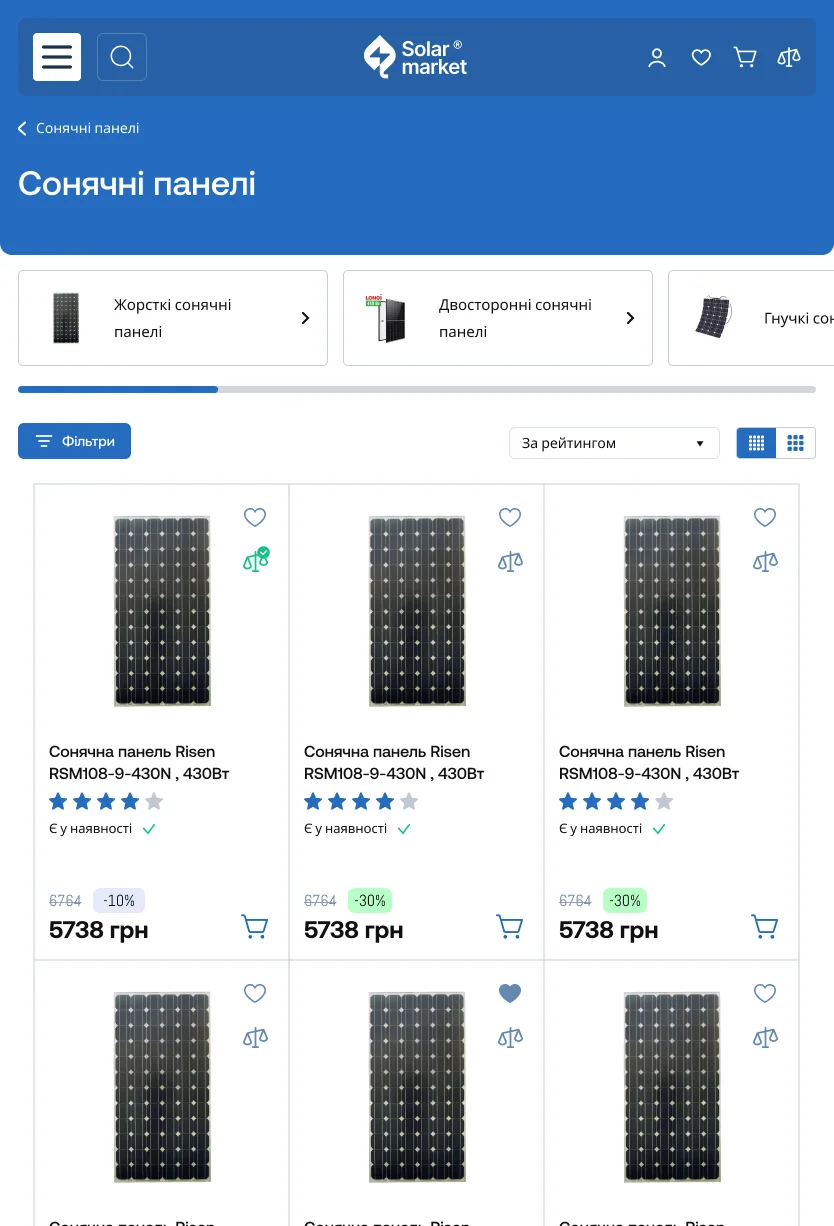Go back via Сонячні панелі breadcrumb
The width and height of the screenshot is (834, 1226).
tap(79, 128)
